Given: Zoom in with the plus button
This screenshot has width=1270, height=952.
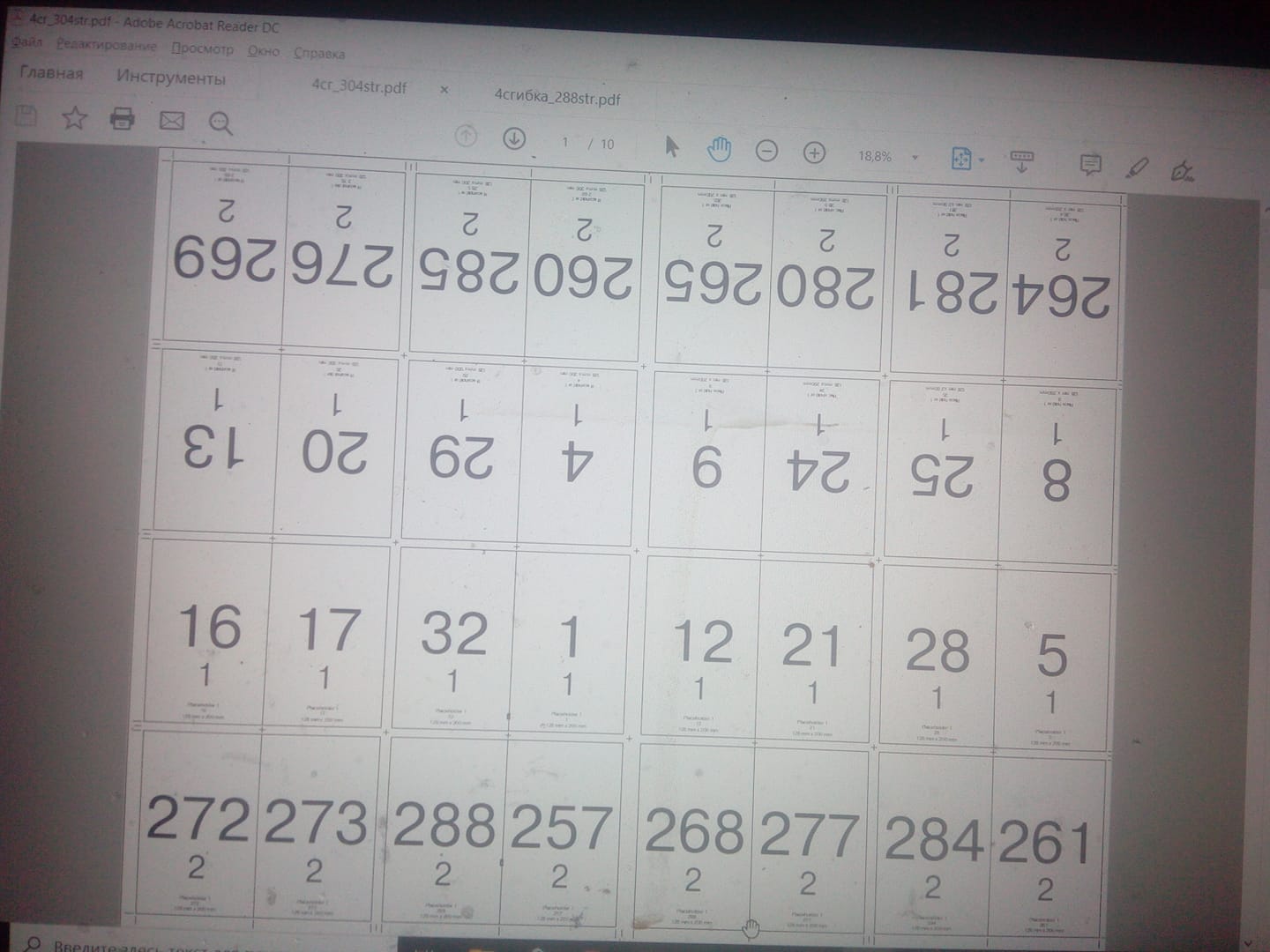Looking at the screenshot, I should 814,153.
